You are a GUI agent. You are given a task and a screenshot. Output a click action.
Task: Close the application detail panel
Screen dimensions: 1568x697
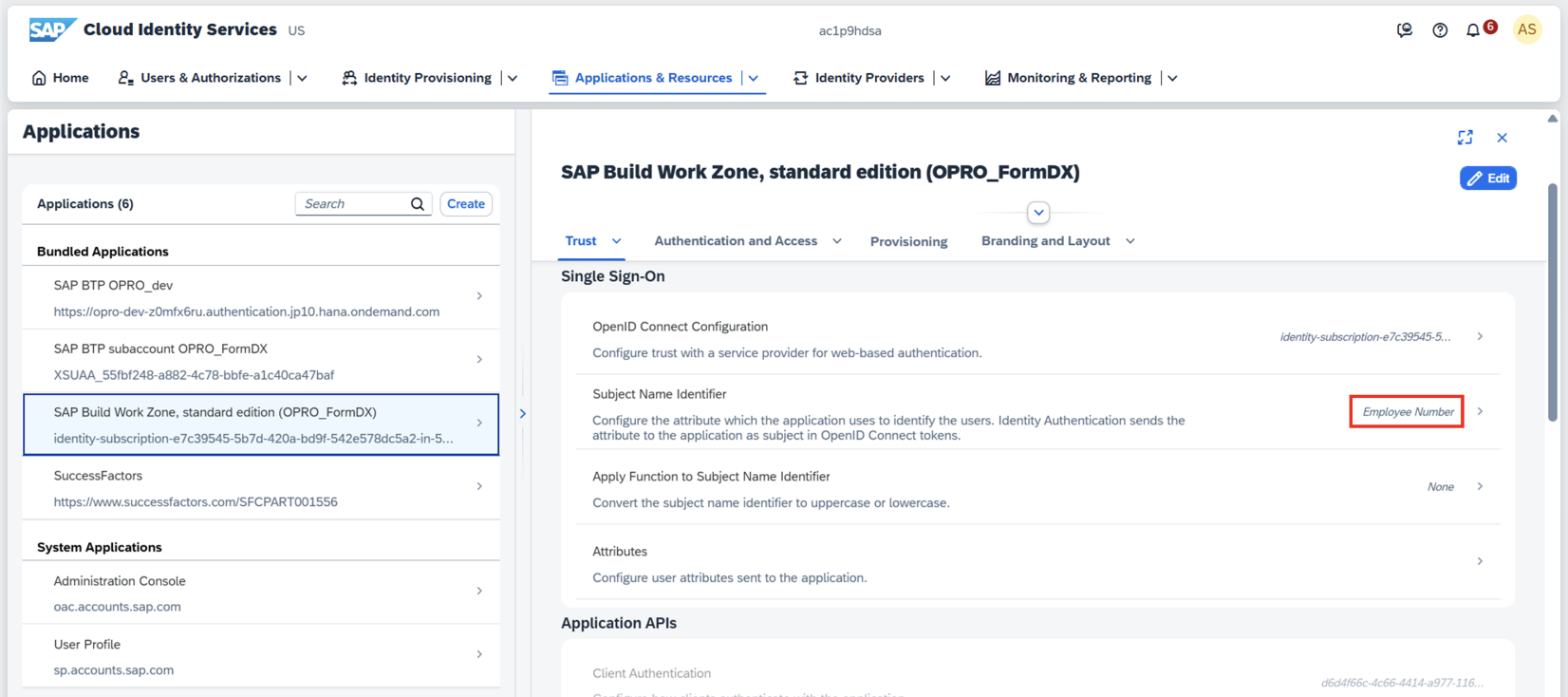pos(1502,138)
